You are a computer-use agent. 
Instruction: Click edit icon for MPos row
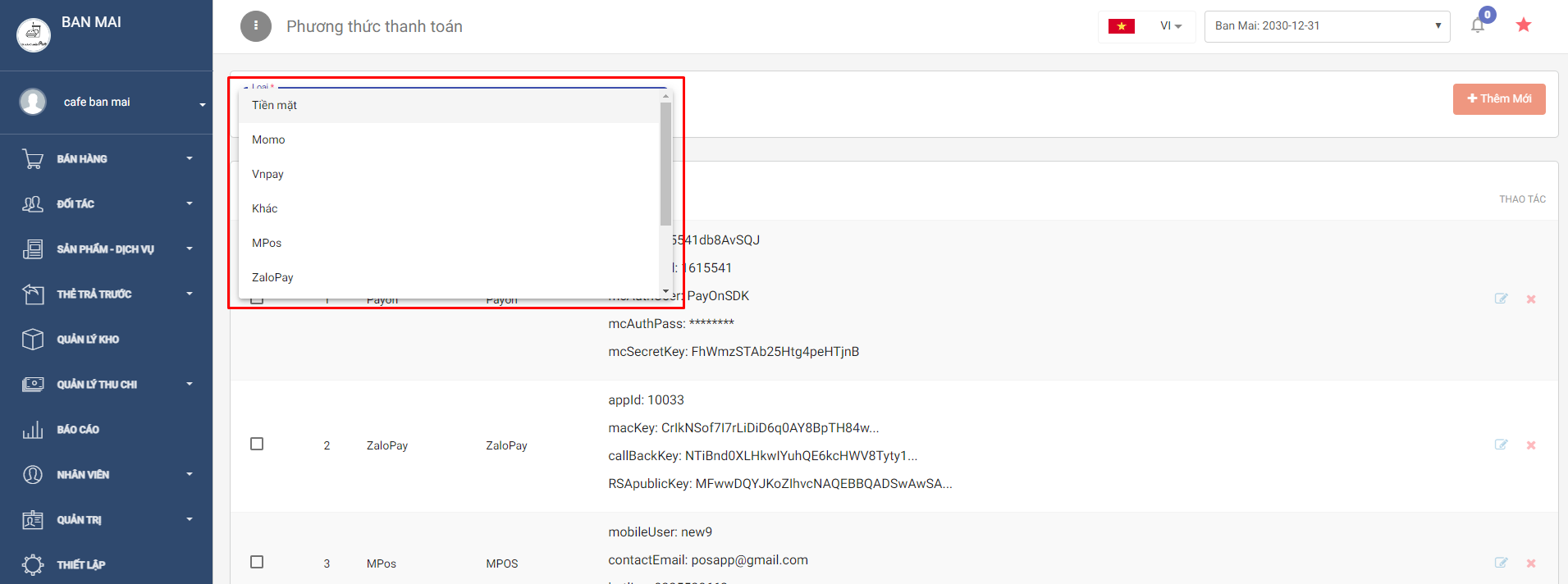pyautogui.click(x=1501, y=563)
